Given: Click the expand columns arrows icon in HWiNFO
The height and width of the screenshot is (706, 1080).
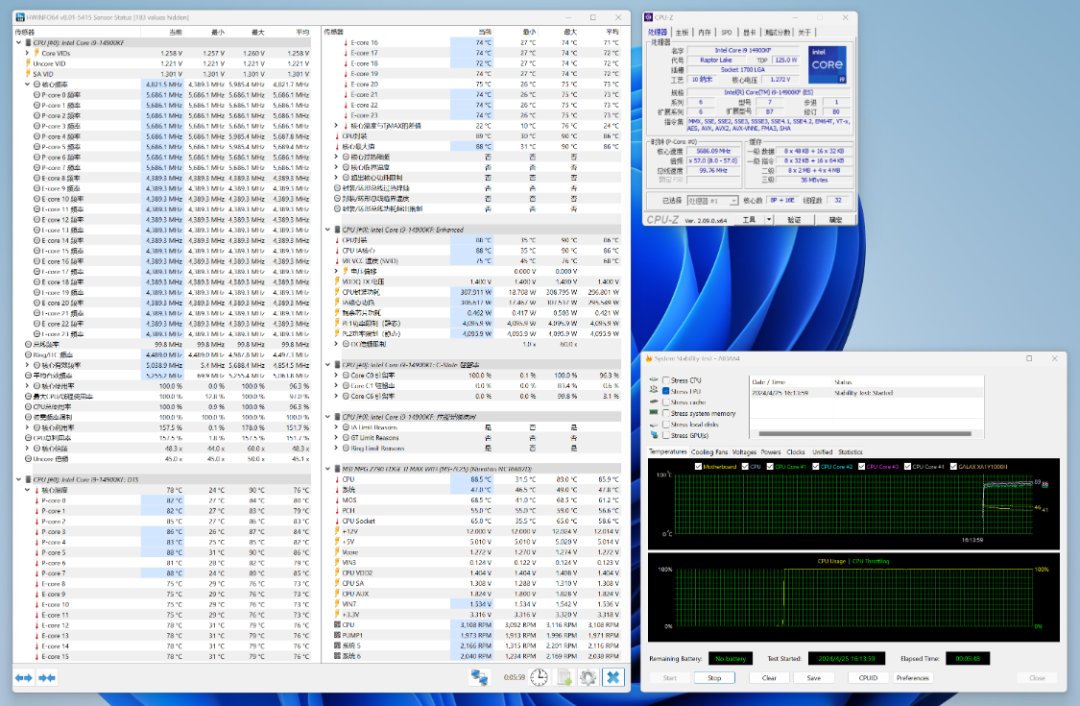Looking at the screenshot, I should pyautogui.click(x=23, y=678).
